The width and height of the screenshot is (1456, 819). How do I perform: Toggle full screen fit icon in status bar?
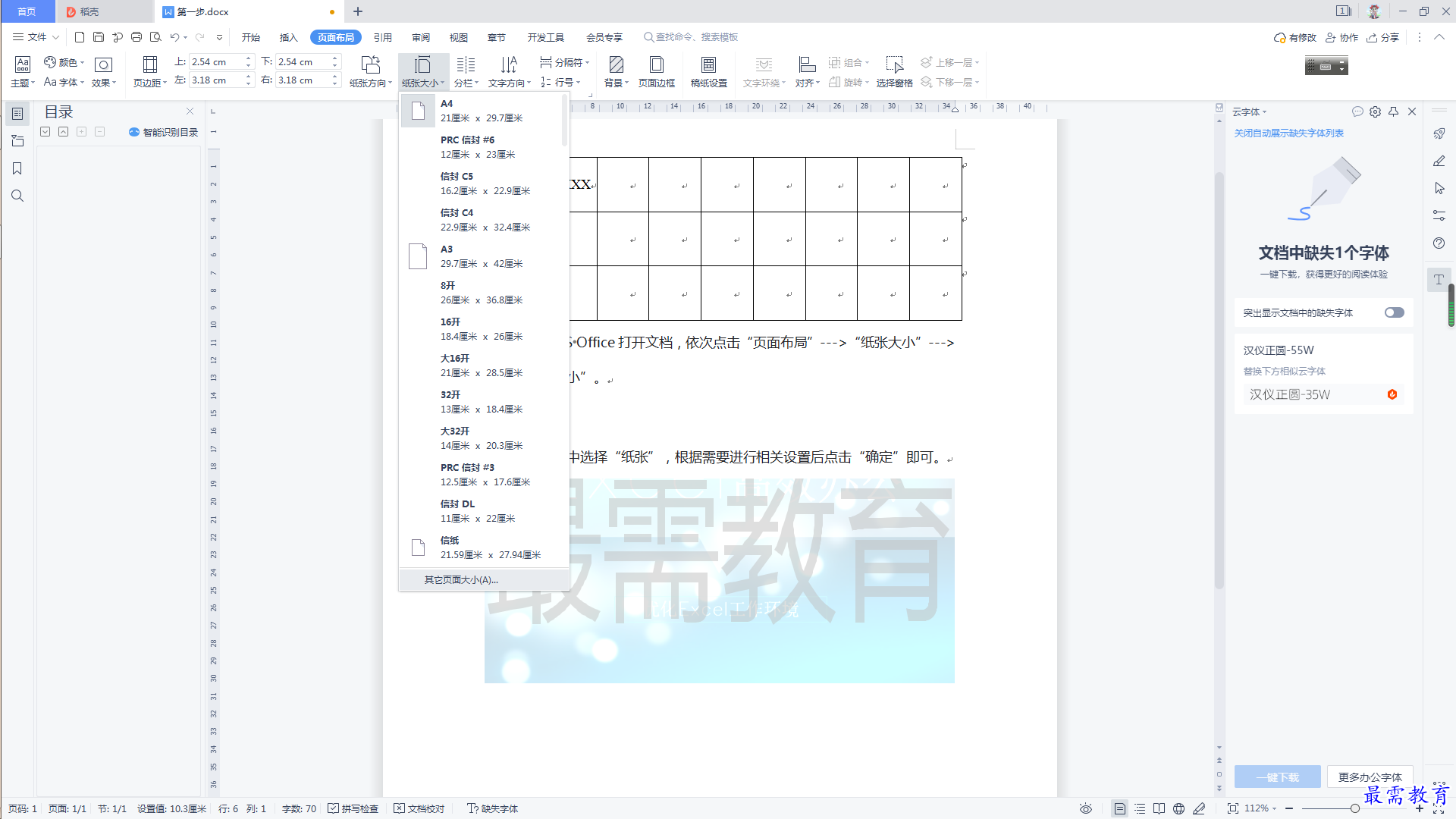tap(1232, 808)
